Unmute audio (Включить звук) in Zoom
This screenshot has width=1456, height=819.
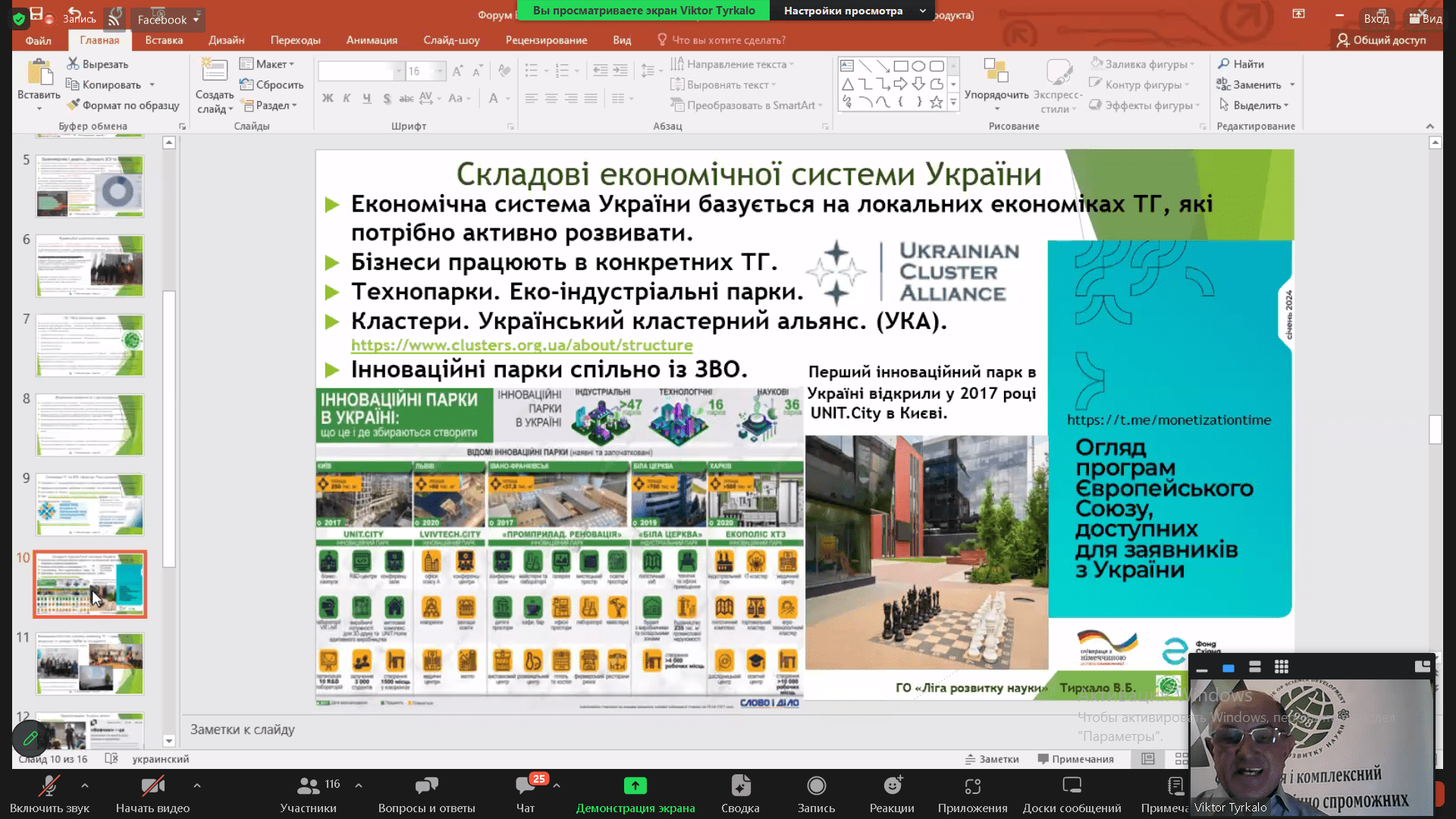pos(49,794)
